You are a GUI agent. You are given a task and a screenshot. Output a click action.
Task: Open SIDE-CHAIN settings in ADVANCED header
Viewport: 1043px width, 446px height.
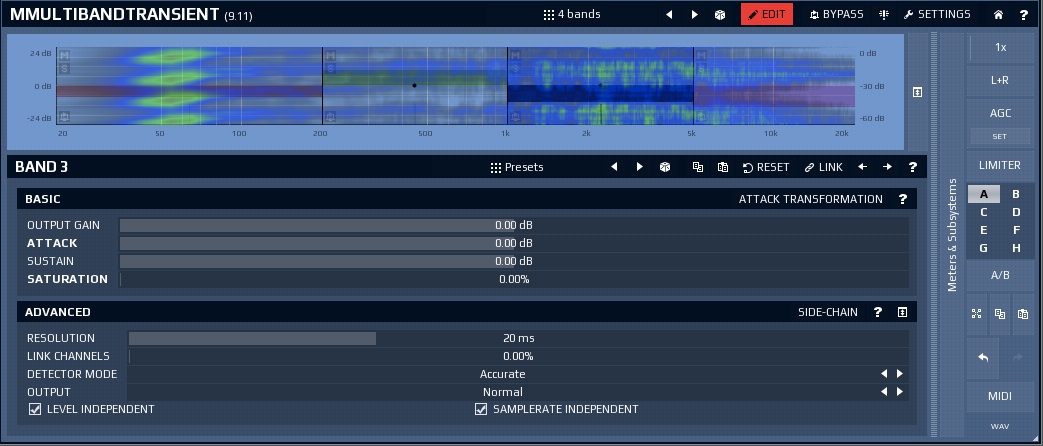(827, 312)
